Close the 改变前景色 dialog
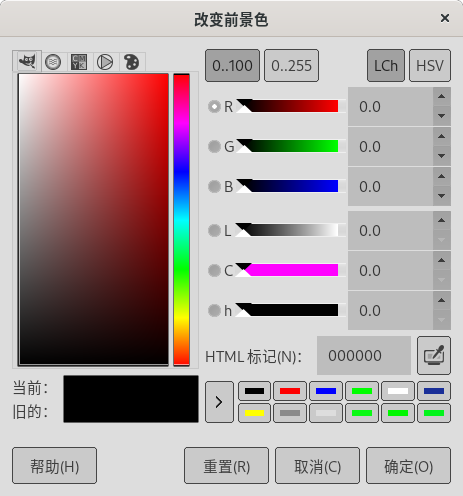Viewport: 463px width, 496px height. click(x=445, y=18)
